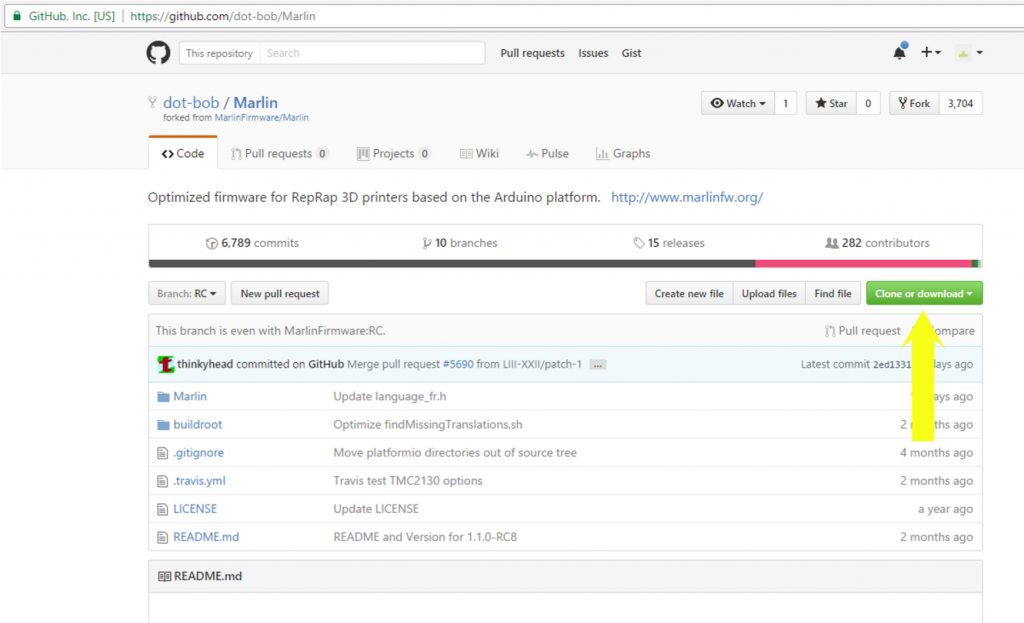The image size is (1024, 623).
Task: Open the repository Pull requests tab
Action: (x=280, y=153)
